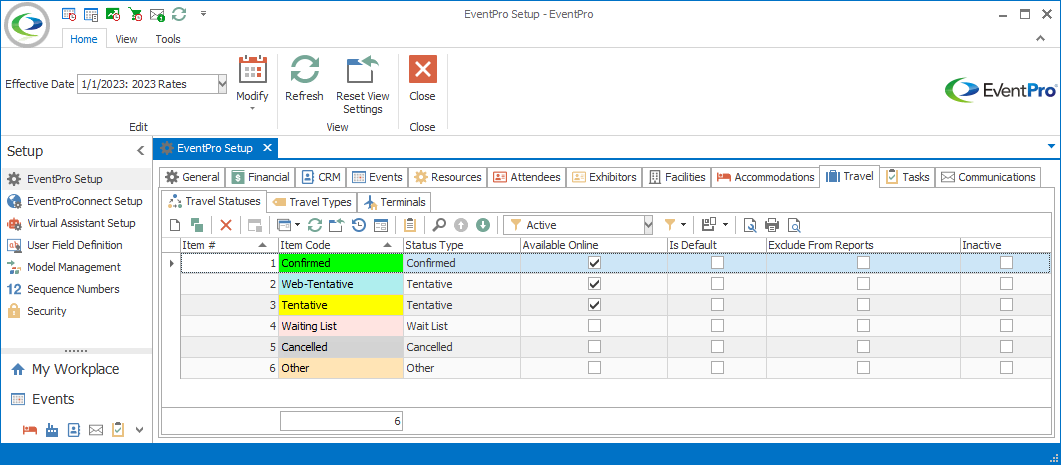Click the green chart-with-clock quick access icon
Viewport: 1061px width, 465px height.
[x=113, y=14]
